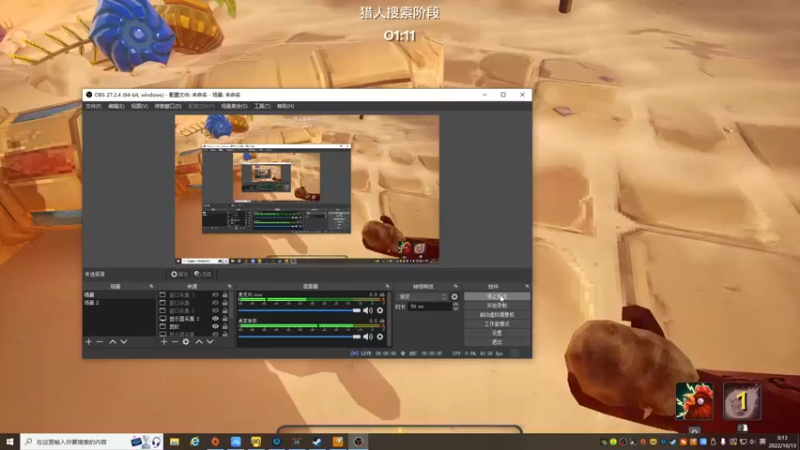Click the 启动虚拟摄像机 button
Screen dimensions: 800x450
tap(497, 315)
